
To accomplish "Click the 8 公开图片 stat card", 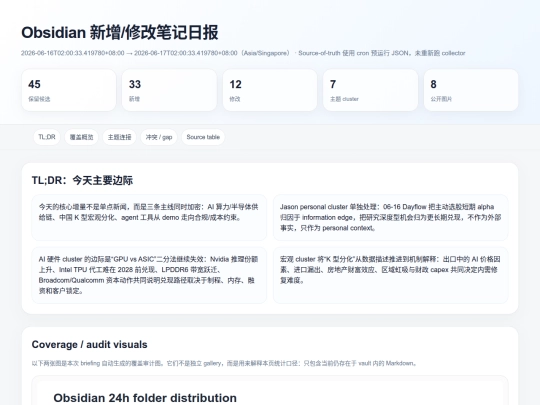I will [471, 90].
